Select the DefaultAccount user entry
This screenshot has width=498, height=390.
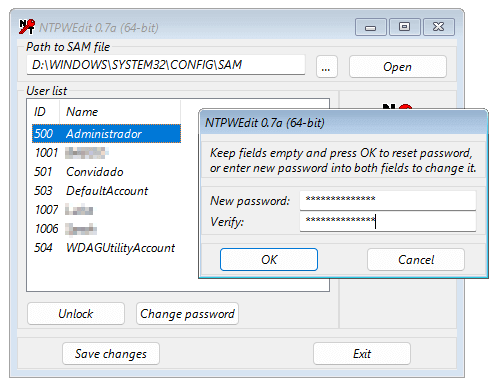pos(106,191)
